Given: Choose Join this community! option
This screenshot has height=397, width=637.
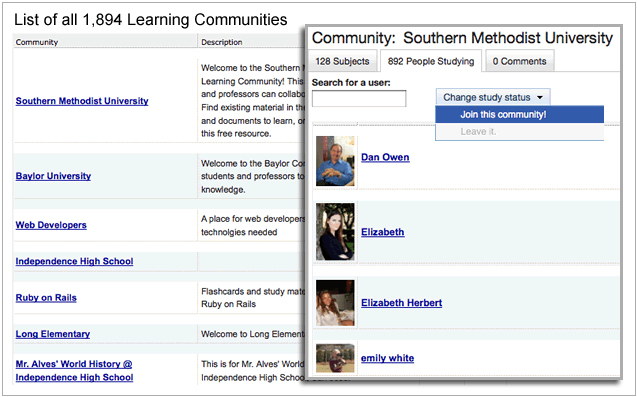Looking at the screenshot, I should (x=520, y=114).
